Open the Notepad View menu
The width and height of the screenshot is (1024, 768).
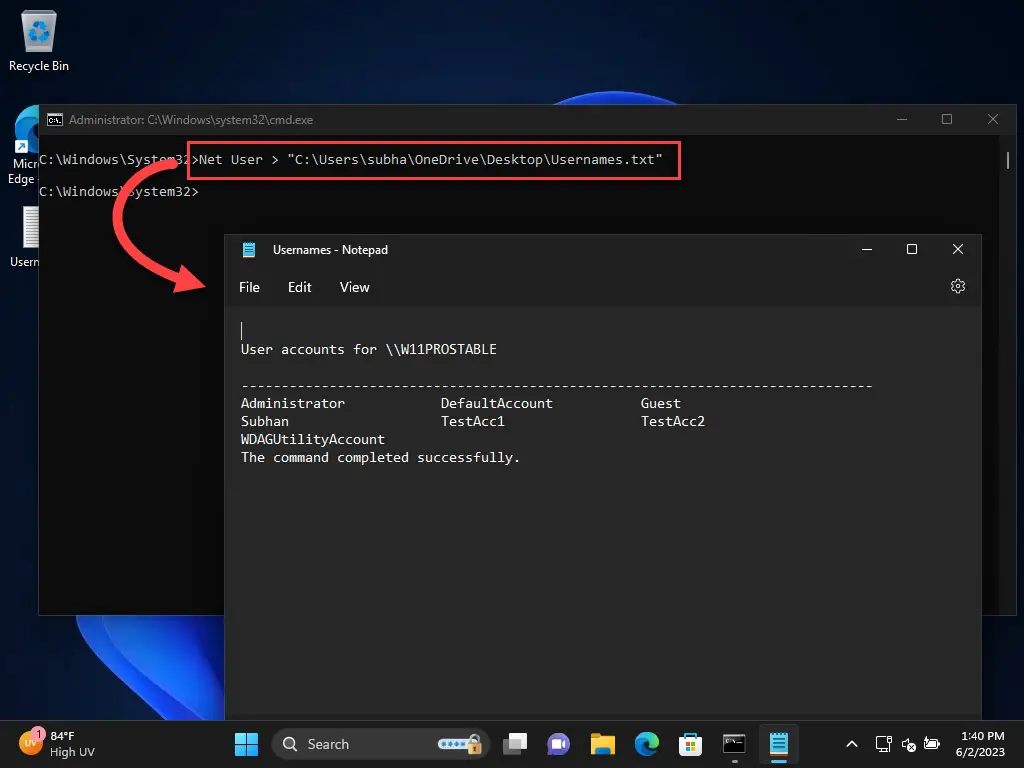tap(354, 287)
